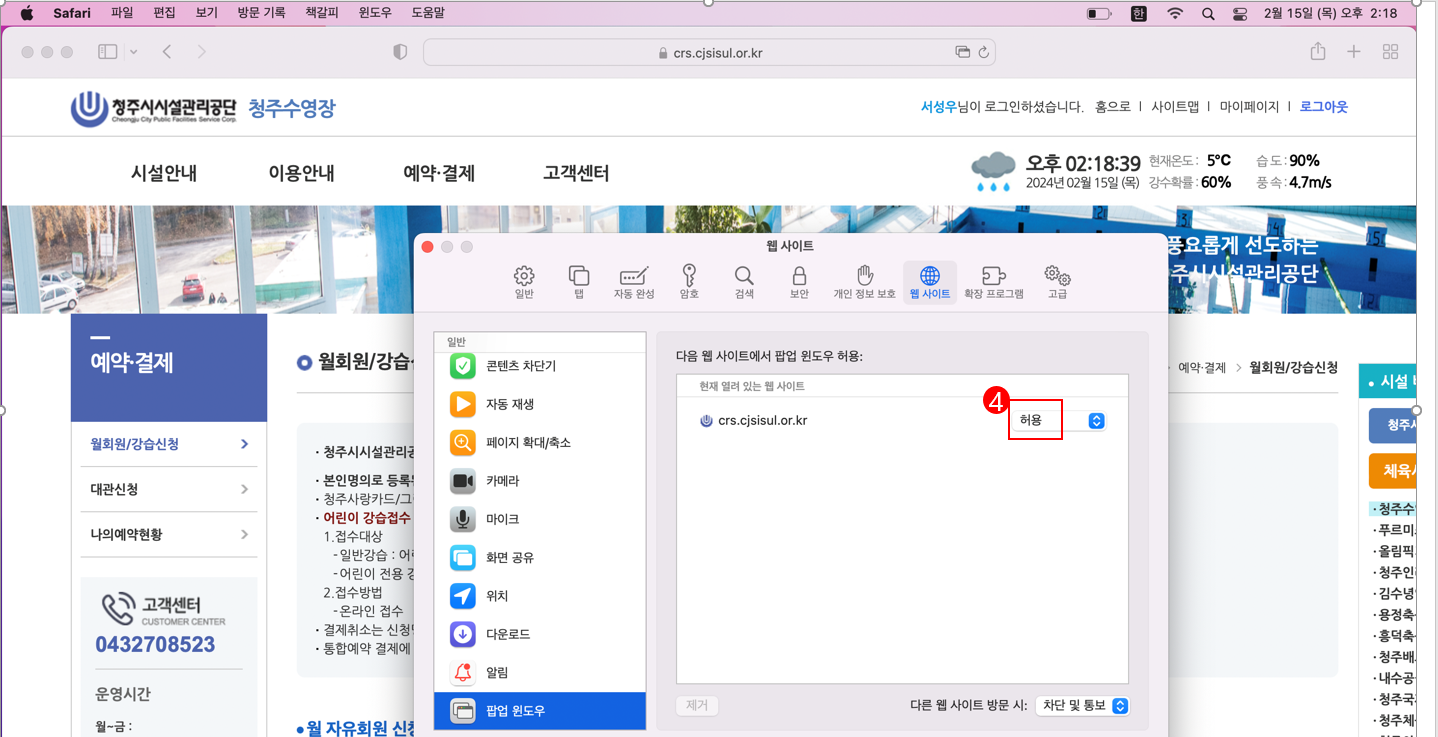Image resolution: width=1438 pixels, height=737 pixels.
Task: Reload the page with refresh icon
Action: (984, 52)
